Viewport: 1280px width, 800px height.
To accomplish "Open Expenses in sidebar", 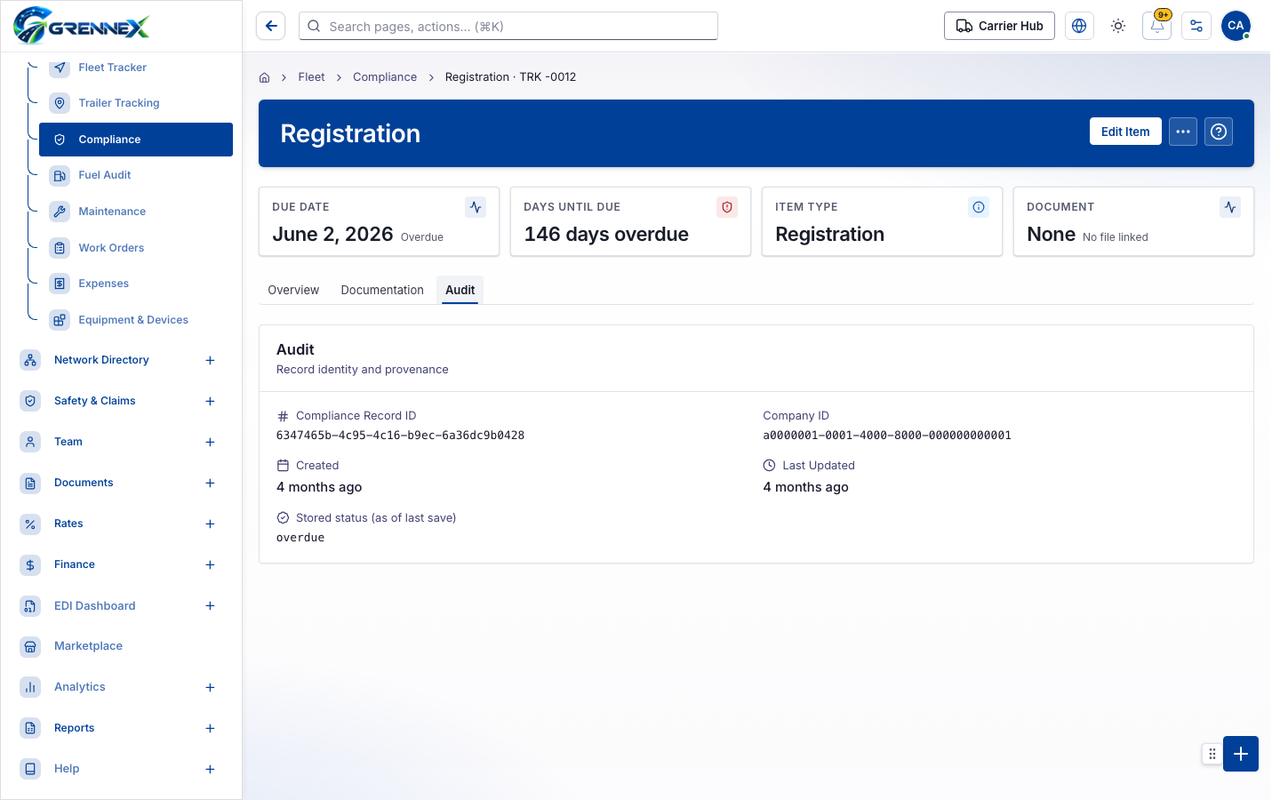I will 136,284.
